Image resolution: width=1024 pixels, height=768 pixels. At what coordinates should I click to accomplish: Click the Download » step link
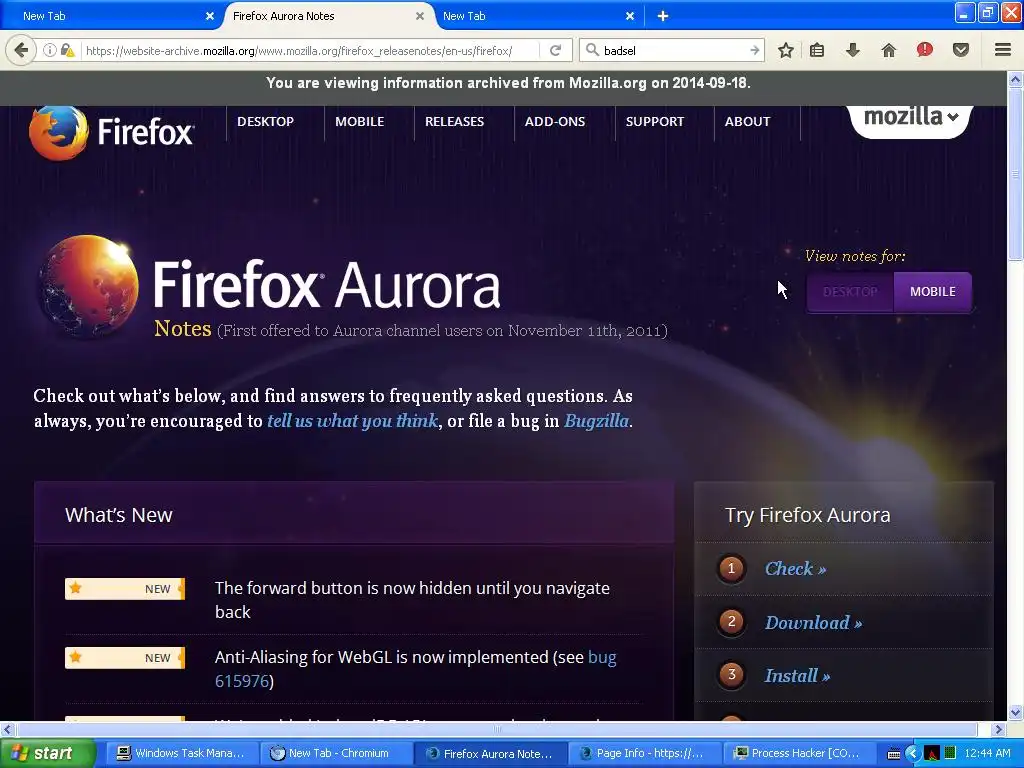click(813, 622)
